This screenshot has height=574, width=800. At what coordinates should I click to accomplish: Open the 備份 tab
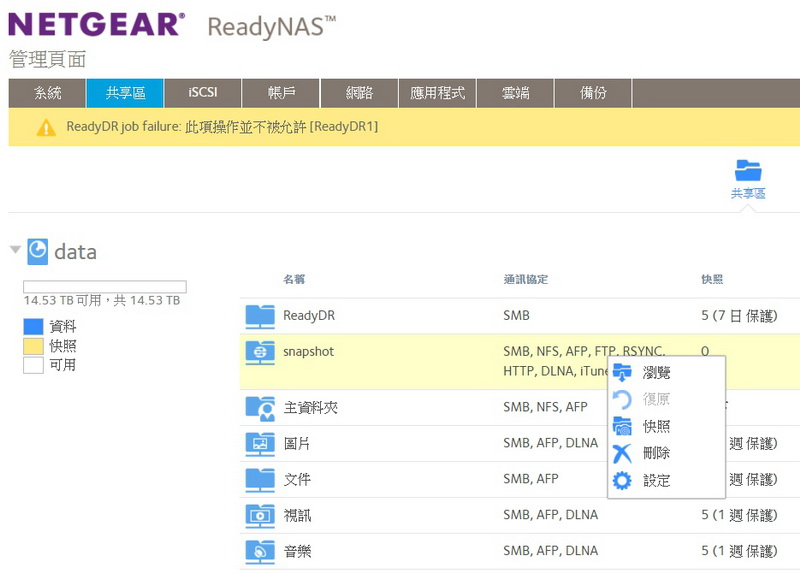point(593,93)
